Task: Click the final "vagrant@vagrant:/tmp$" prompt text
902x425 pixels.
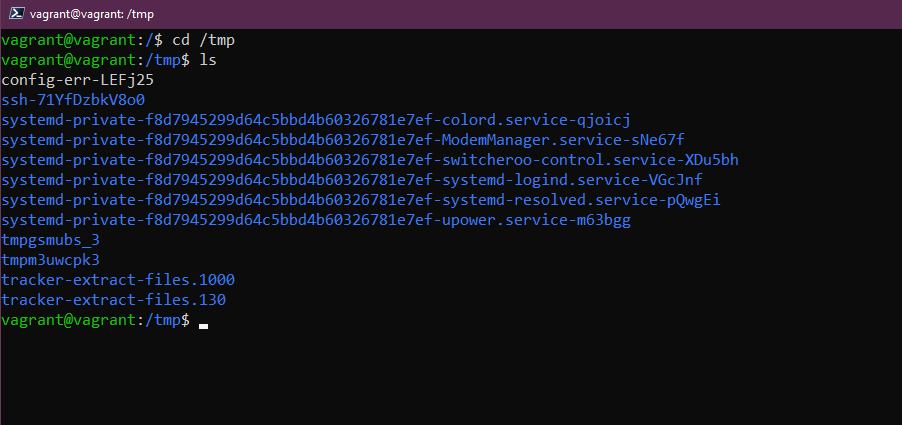Action: point(95,320)
